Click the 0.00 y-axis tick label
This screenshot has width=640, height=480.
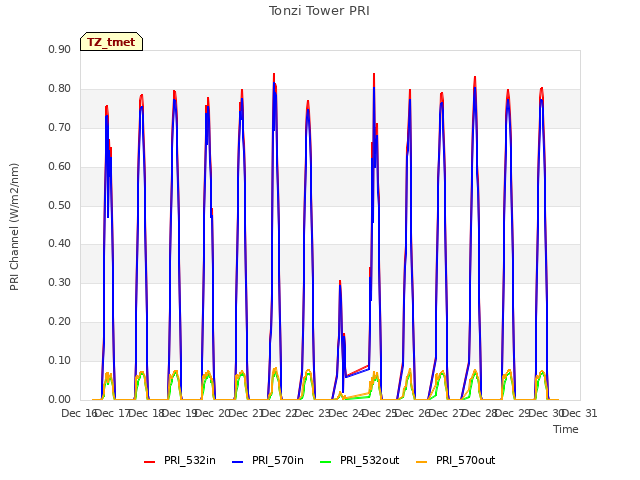click(x=60, y=400)
